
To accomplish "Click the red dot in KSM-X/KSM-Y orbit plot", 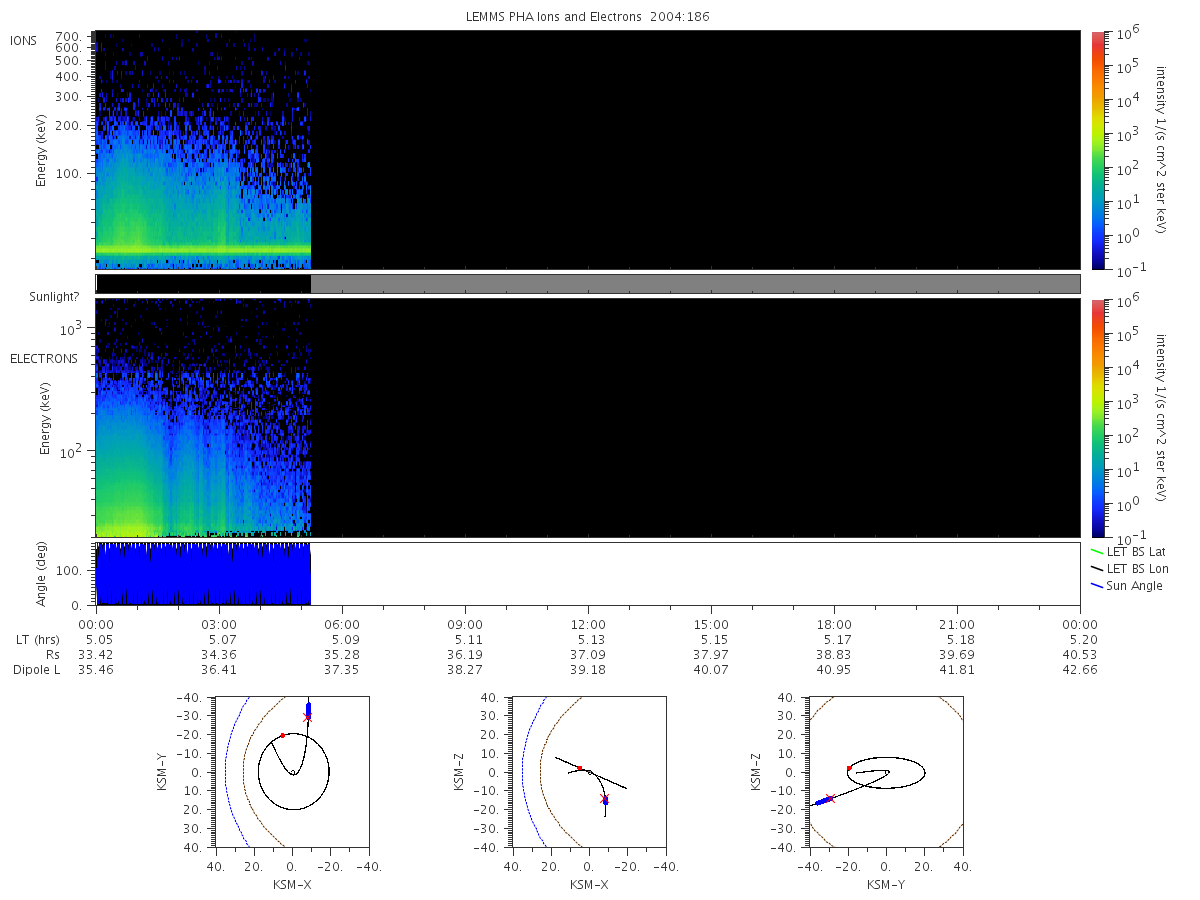I will (x=283, y=735).
